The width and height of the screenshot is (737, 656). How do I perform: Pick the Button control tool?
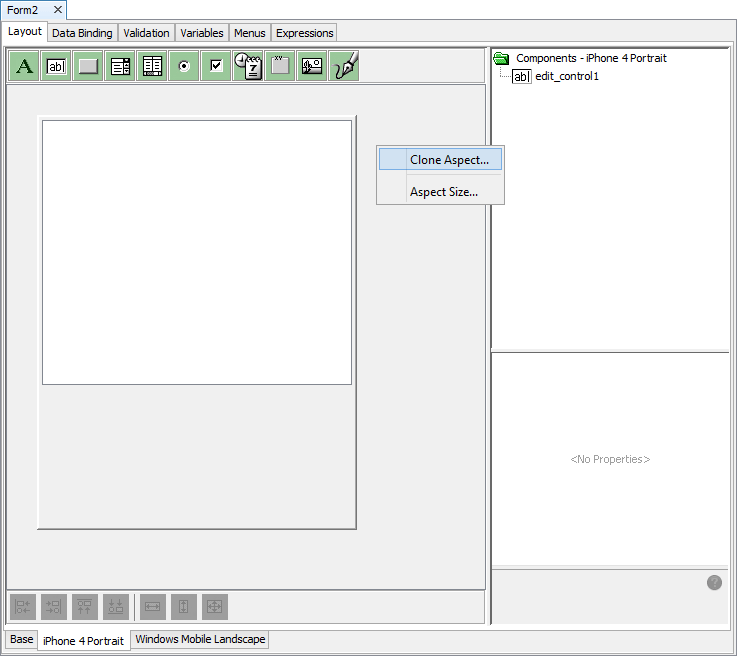pos(89,67)
